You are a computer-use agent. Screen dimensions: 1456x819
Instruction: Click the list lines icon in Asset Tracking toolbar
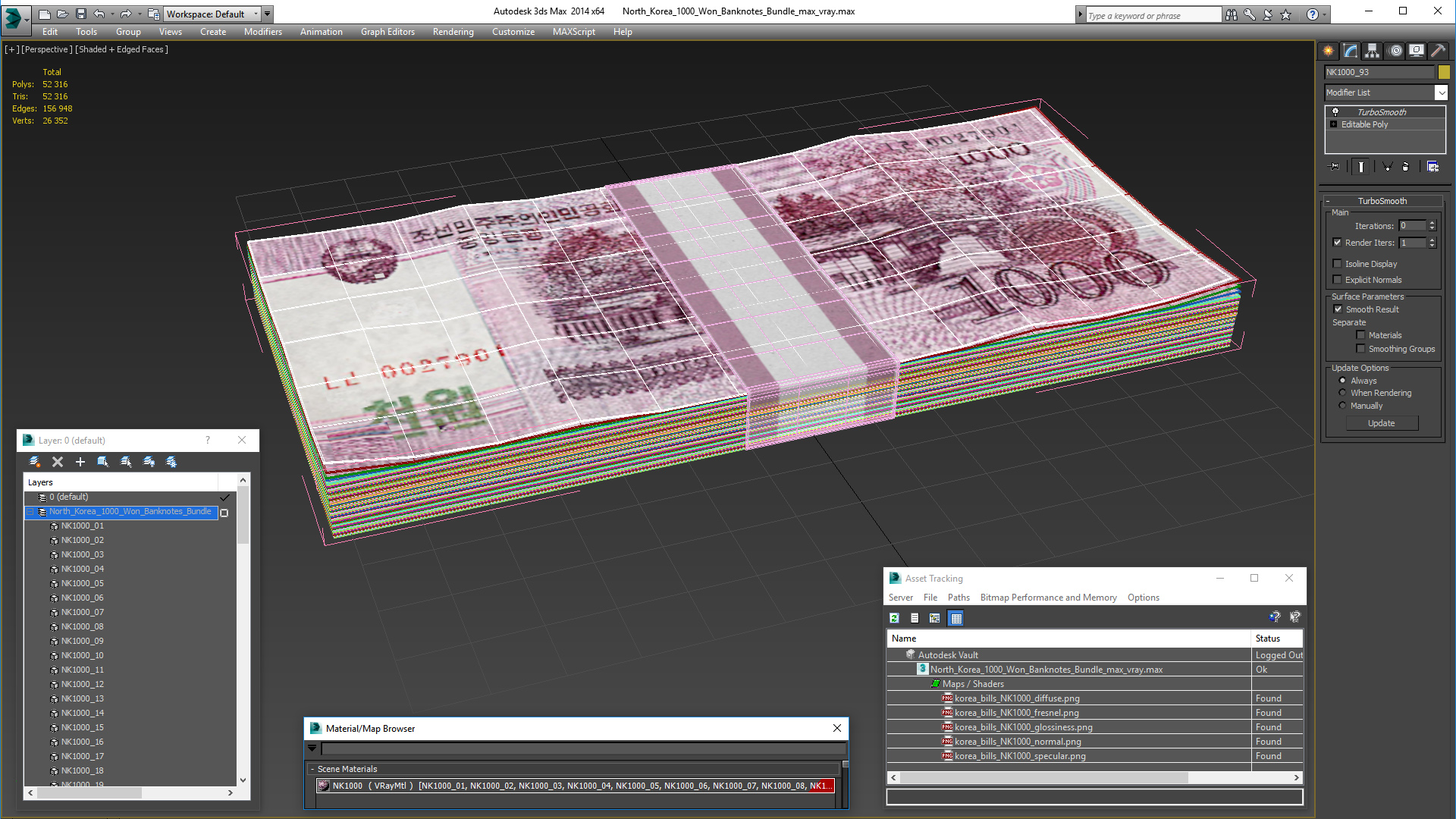click(915, 618)
